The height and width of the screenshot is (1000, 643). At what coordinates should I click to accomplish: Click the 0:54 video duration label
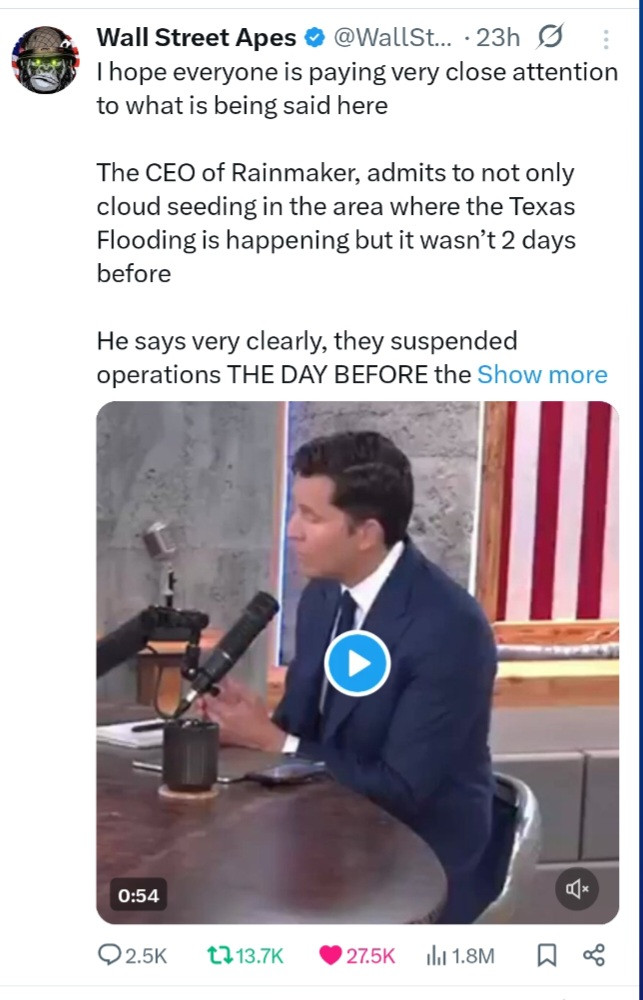click(x=139, y=895)
